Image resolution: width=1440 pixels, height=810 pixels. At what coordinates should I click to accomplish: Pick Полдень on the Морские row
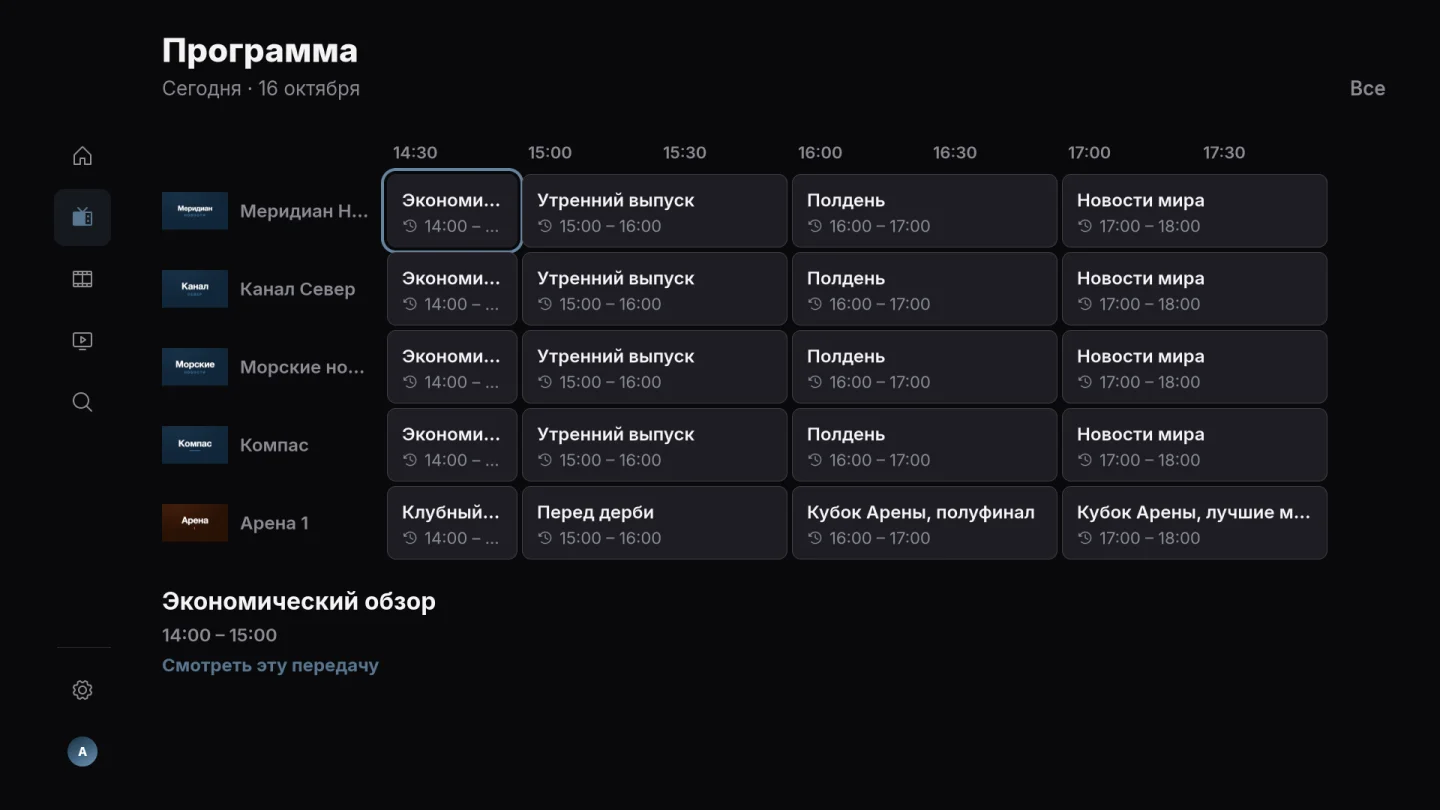click(925, 367)
